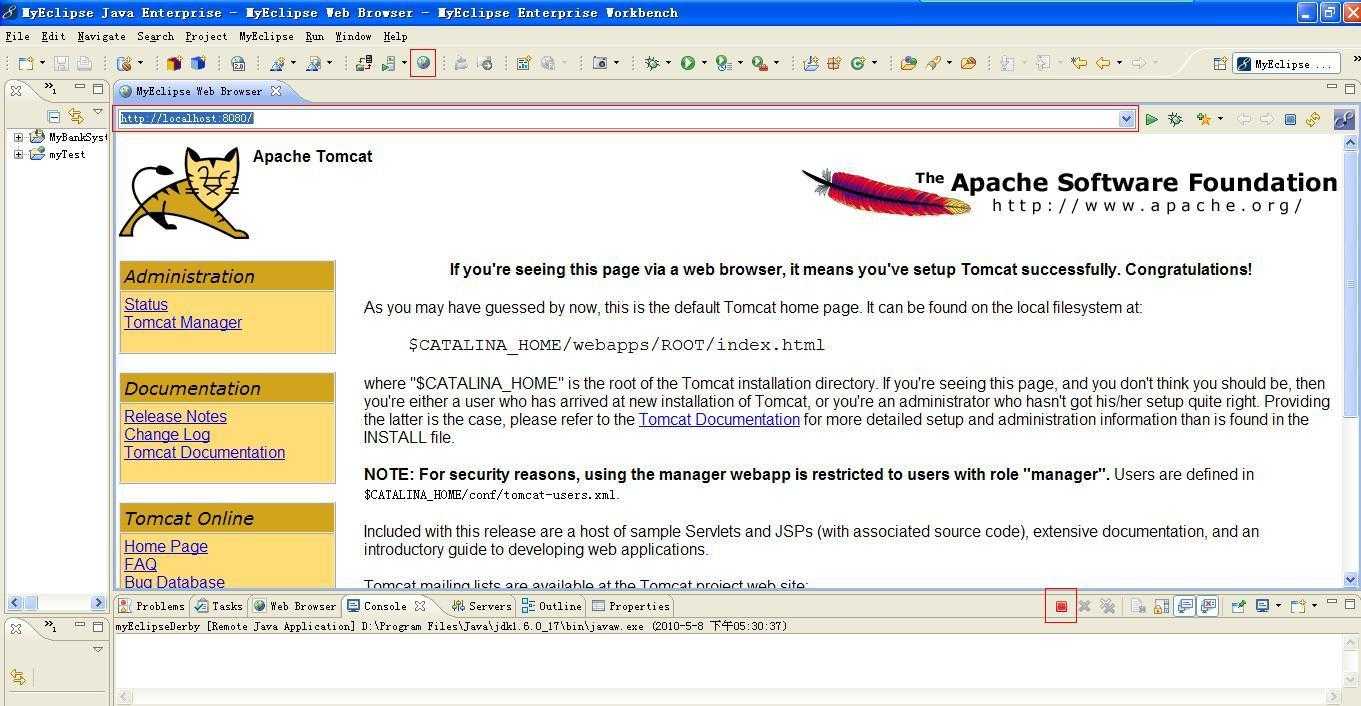
Task: Switch to the Outline tab
Action: (x=551, y=606)
